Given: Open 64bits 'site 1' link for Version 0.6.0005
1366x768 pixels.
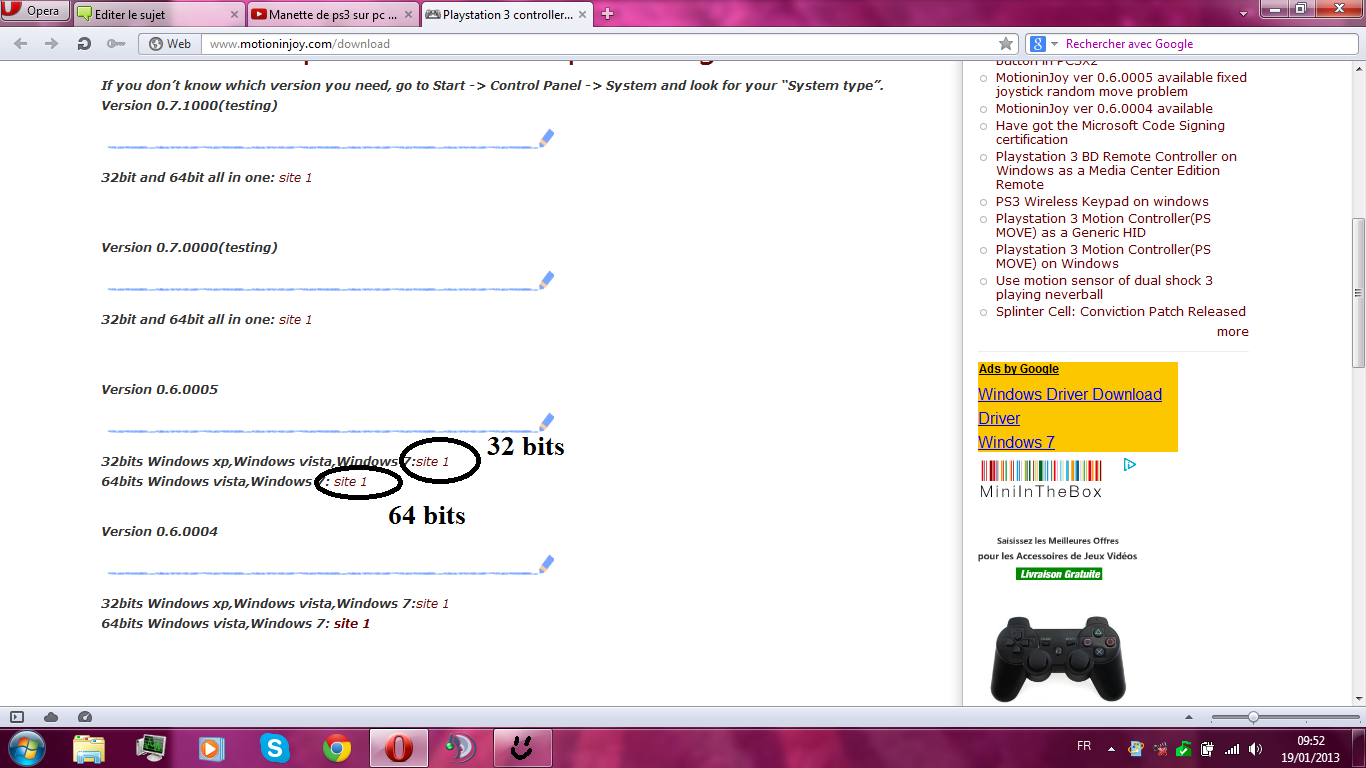Looking at the screenshot, I should tap(350, 482).
